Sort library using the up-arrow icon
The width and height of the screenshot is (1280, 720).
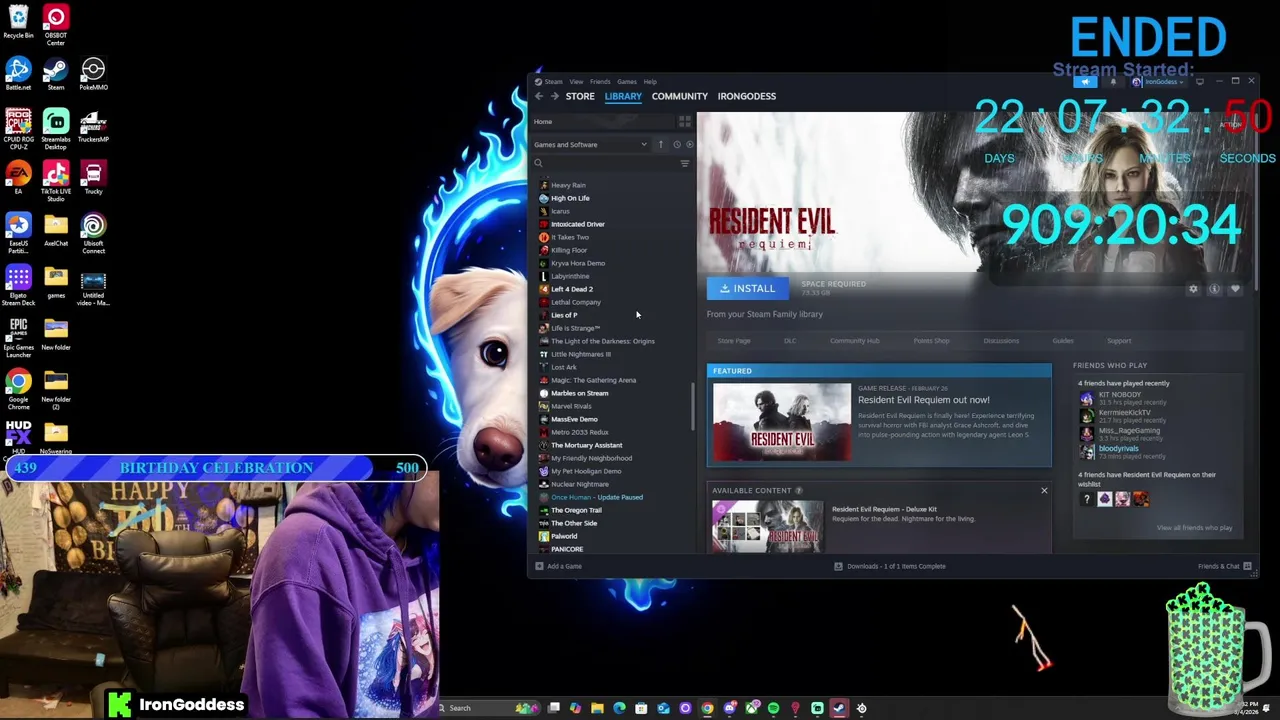point(660,144)
